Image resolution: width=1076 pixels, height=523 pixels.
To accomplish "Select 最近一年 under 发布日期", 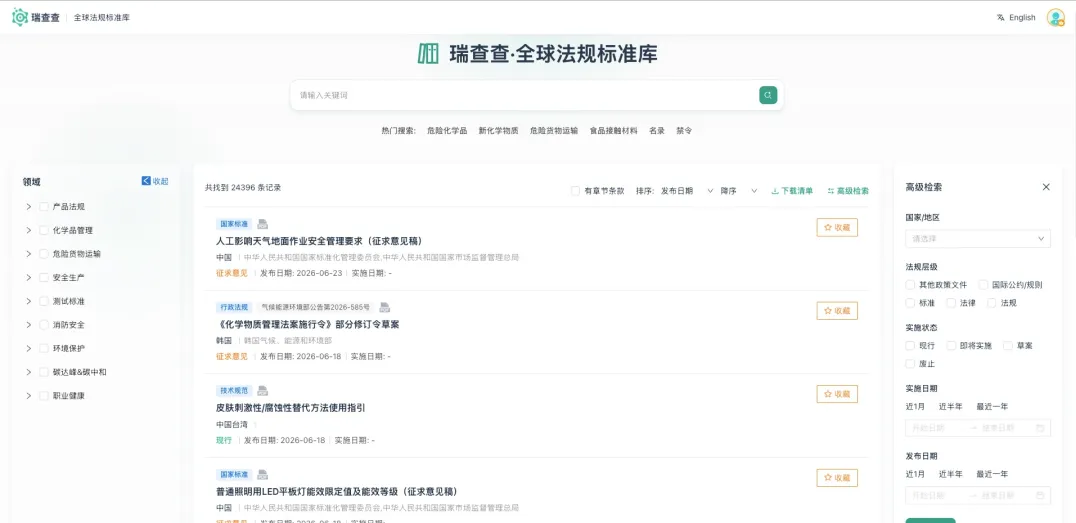I will [992, 474].
